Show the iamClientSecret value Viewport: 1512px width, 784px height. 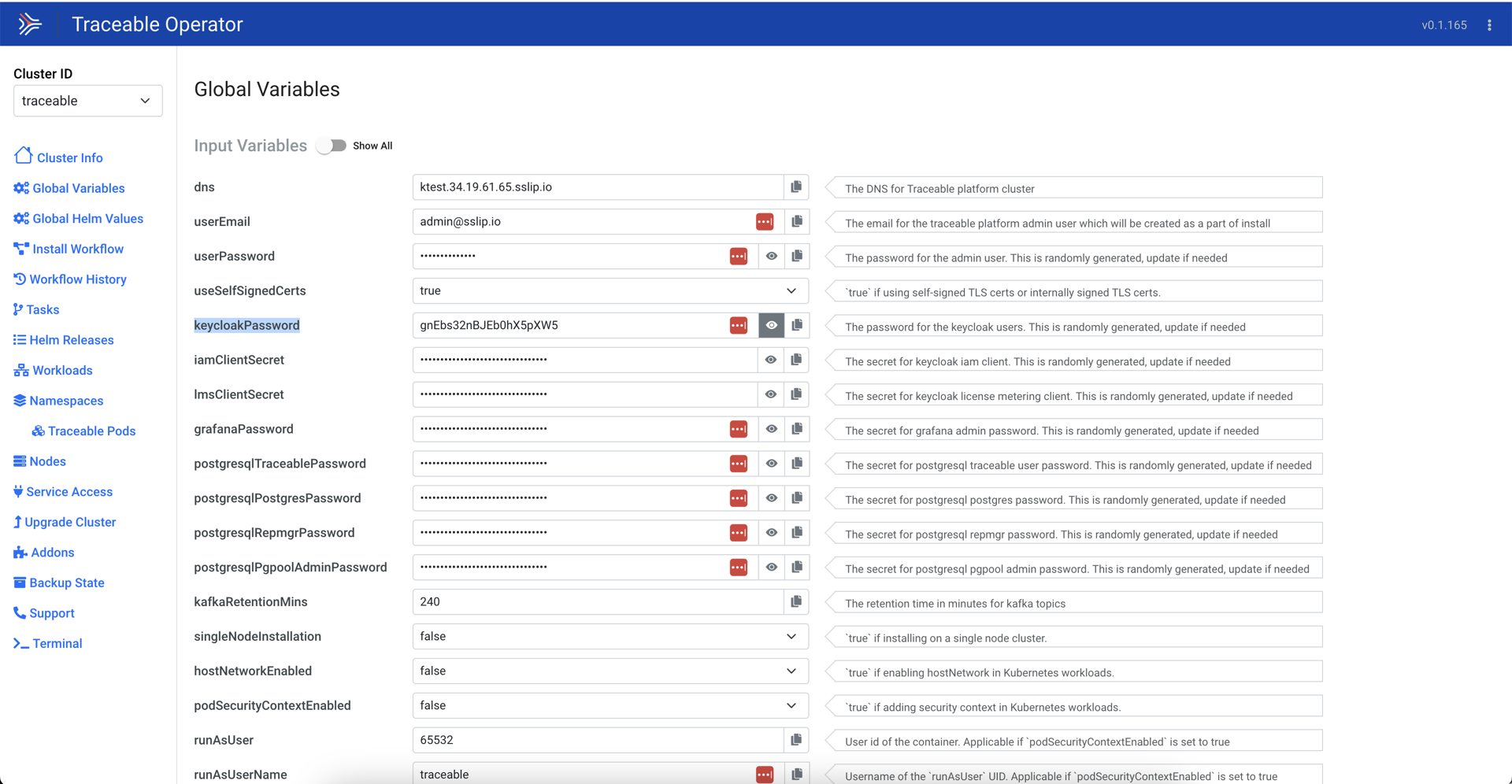(x=772, y=360)
